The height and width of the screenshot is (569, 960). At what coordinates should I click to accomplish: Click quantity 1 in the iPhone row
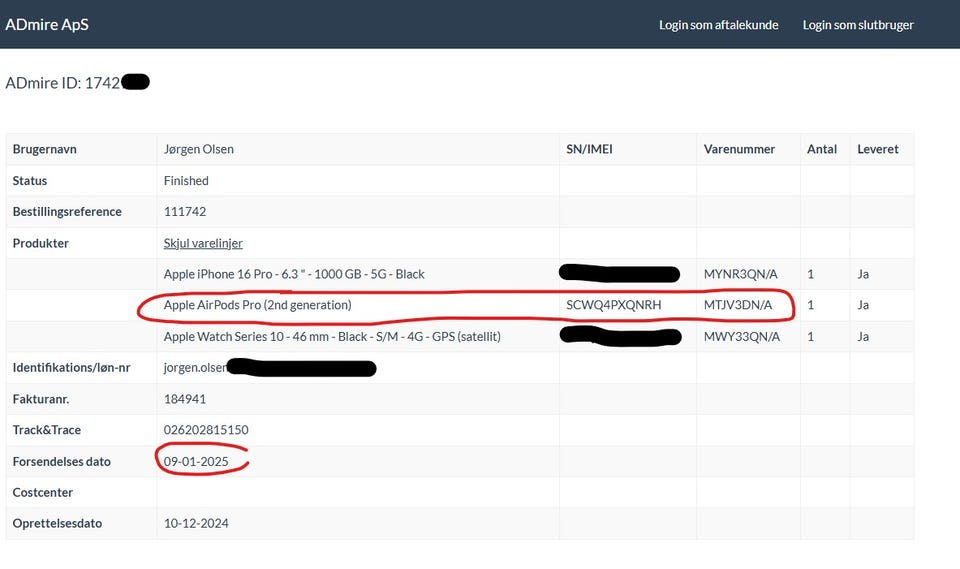[x=811, y=274]
